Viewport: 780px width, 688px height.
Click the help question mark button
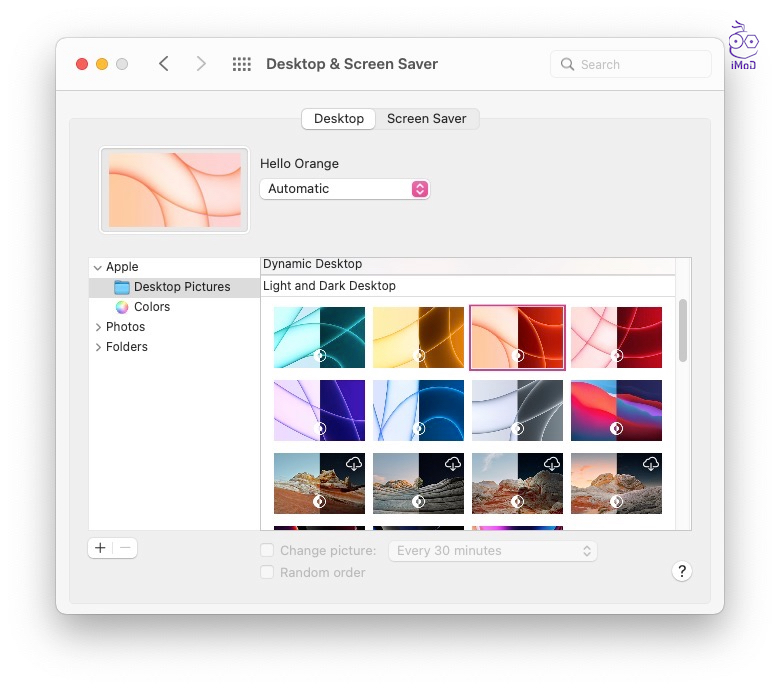tap(682, 571)
